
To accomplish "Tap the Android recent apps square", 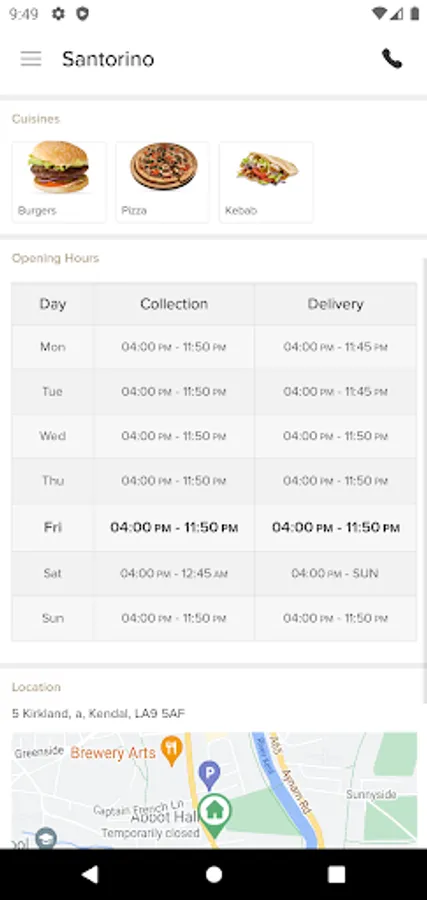I will (336, 874).
